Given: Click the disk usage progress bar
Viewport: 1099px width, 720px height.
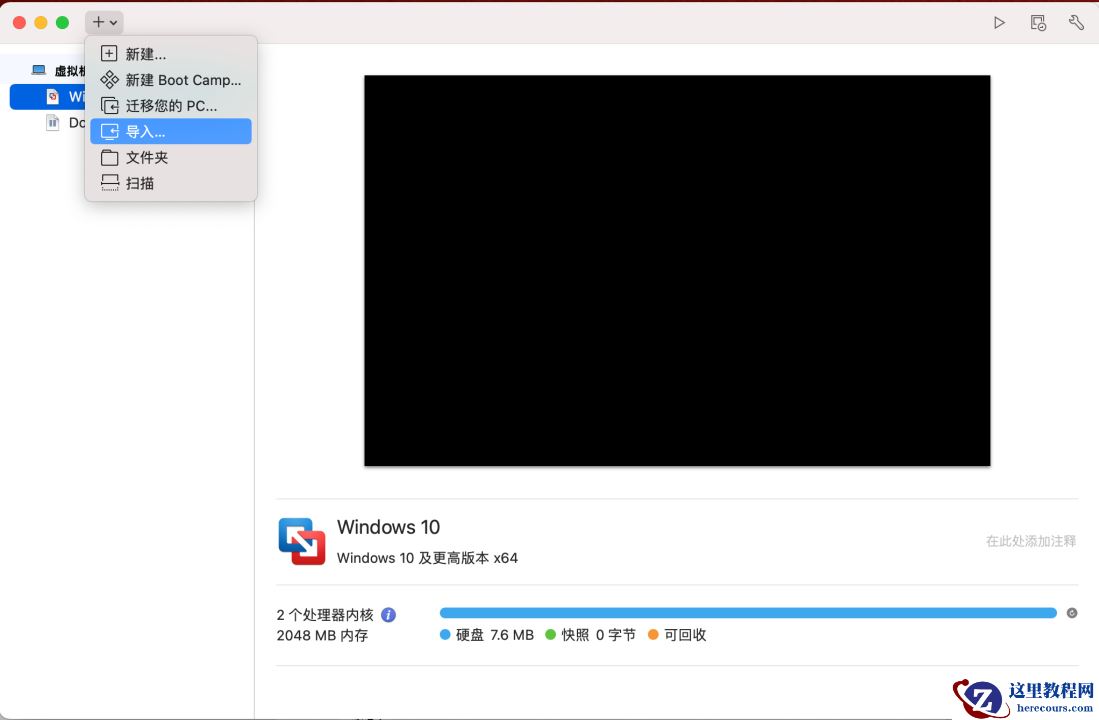Looking at the screenshot, I should (748, 613).
